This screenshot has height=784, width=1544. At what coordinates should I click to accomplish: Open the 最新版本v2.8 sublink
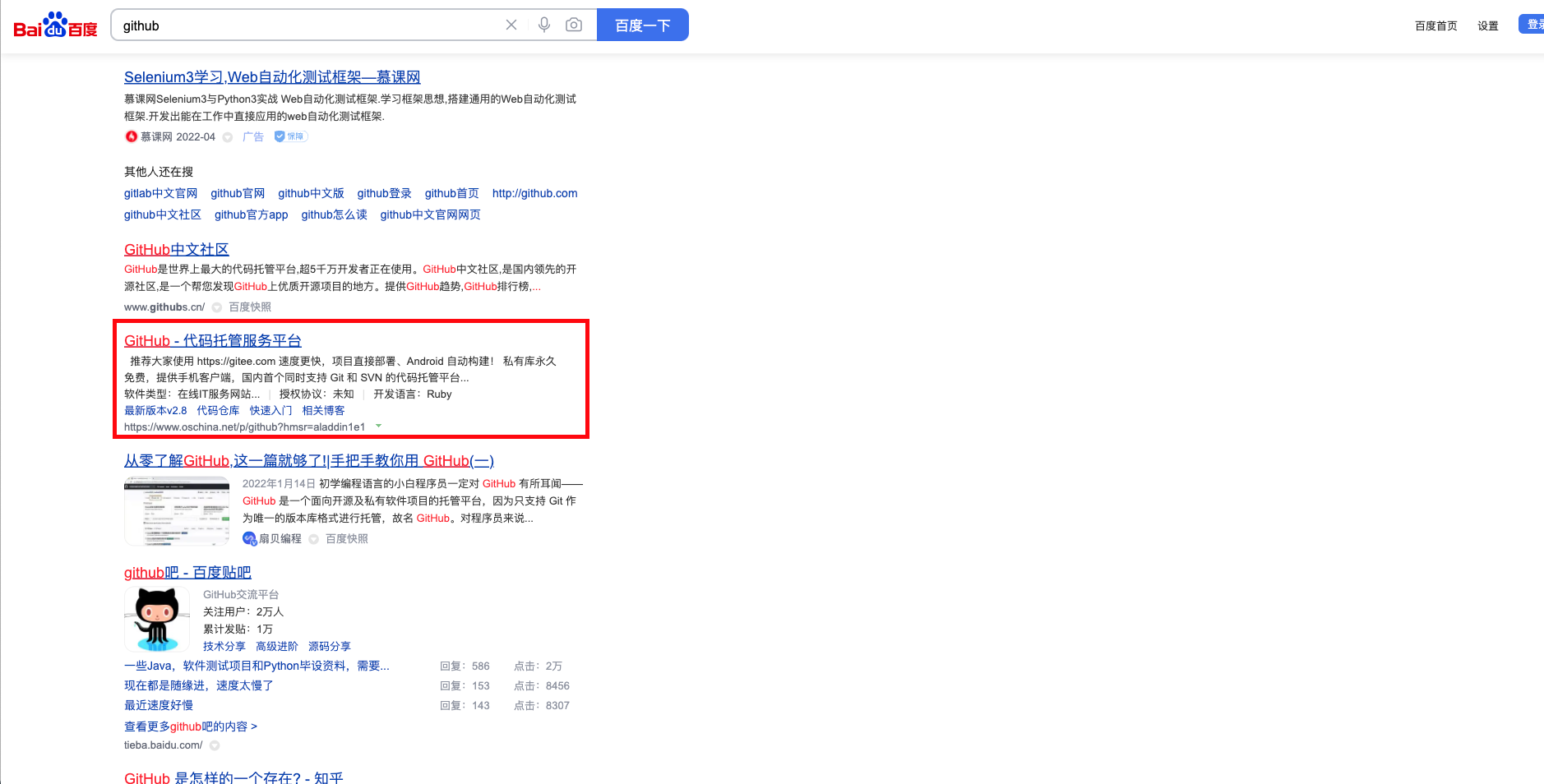(x=155, y=410)
